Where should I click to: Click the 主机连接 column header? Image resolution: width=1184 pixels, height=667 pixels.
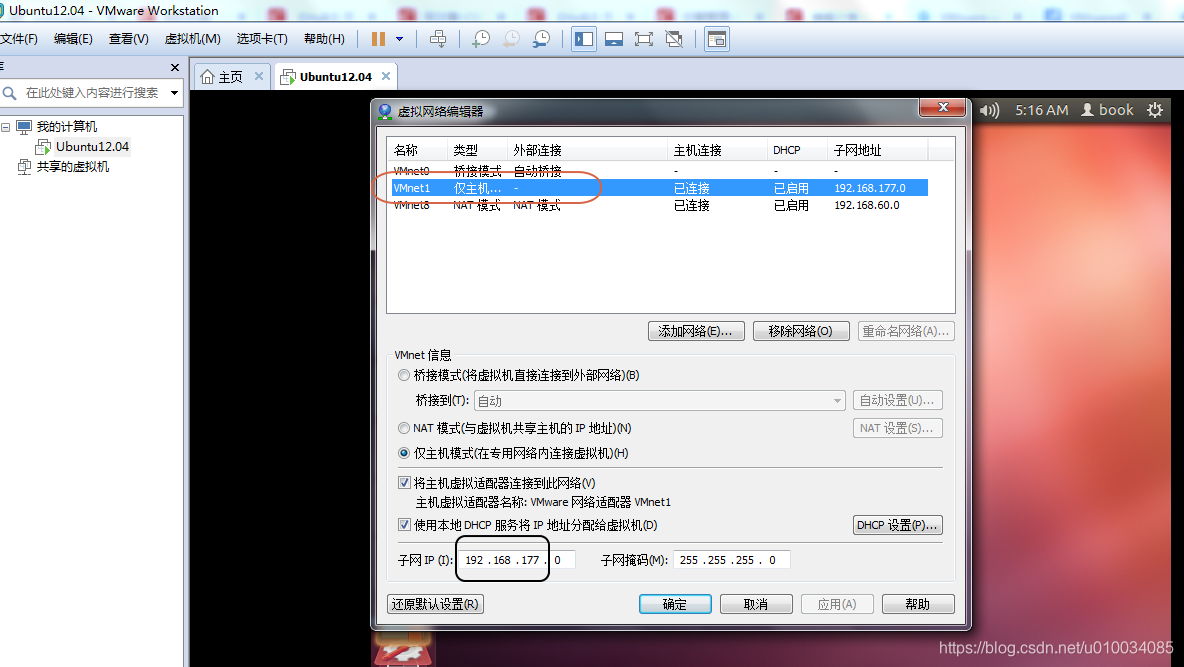click(x=717, y=150)
